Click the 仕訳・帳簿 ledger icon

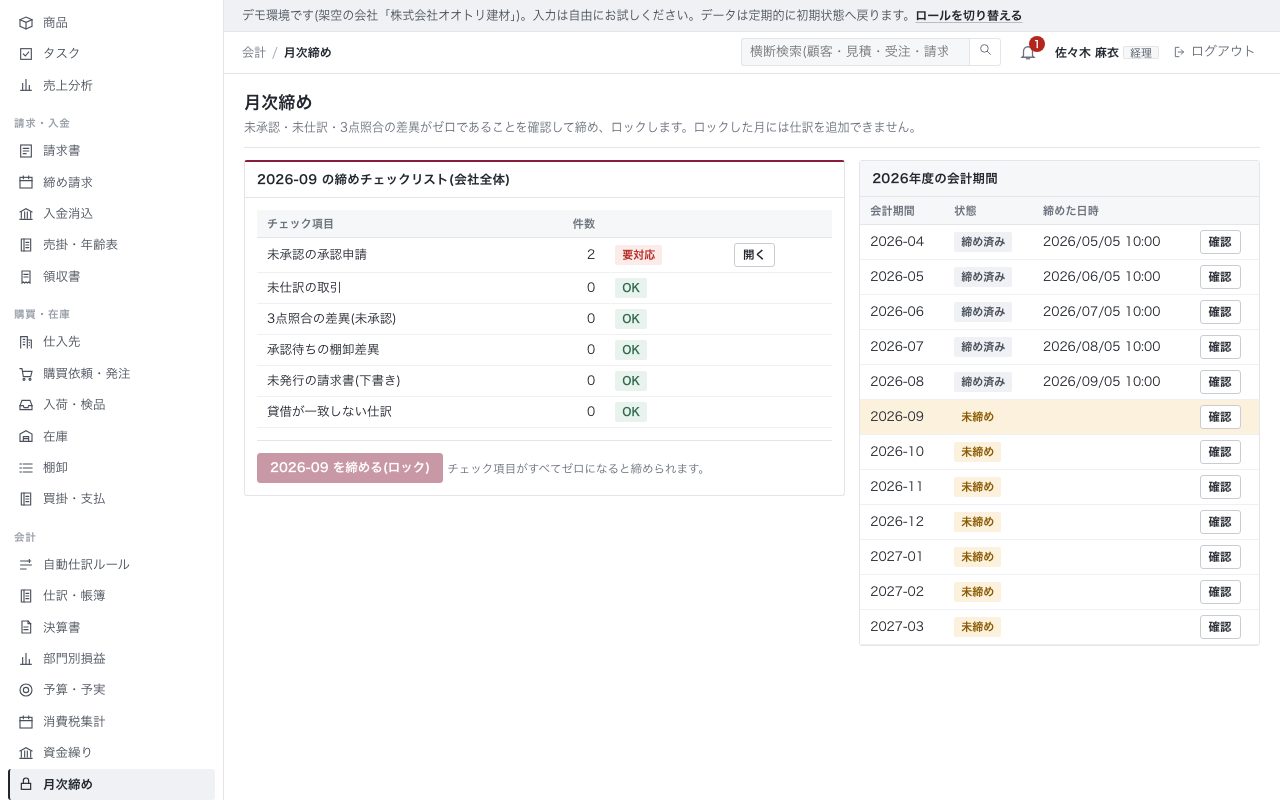tap(26, 595)
